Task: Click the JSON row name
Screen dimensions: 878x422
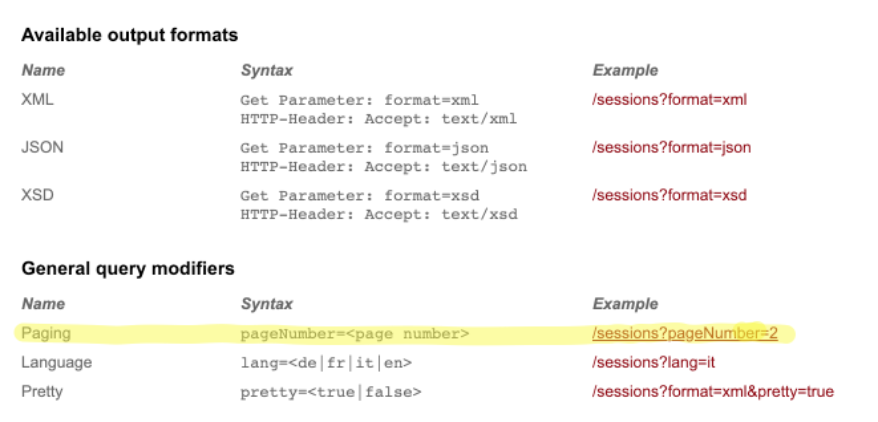Action: click(x=42, y=148)
